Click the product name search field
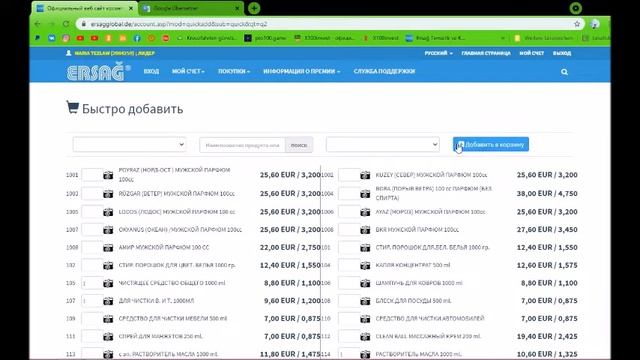 coord(242,145)
